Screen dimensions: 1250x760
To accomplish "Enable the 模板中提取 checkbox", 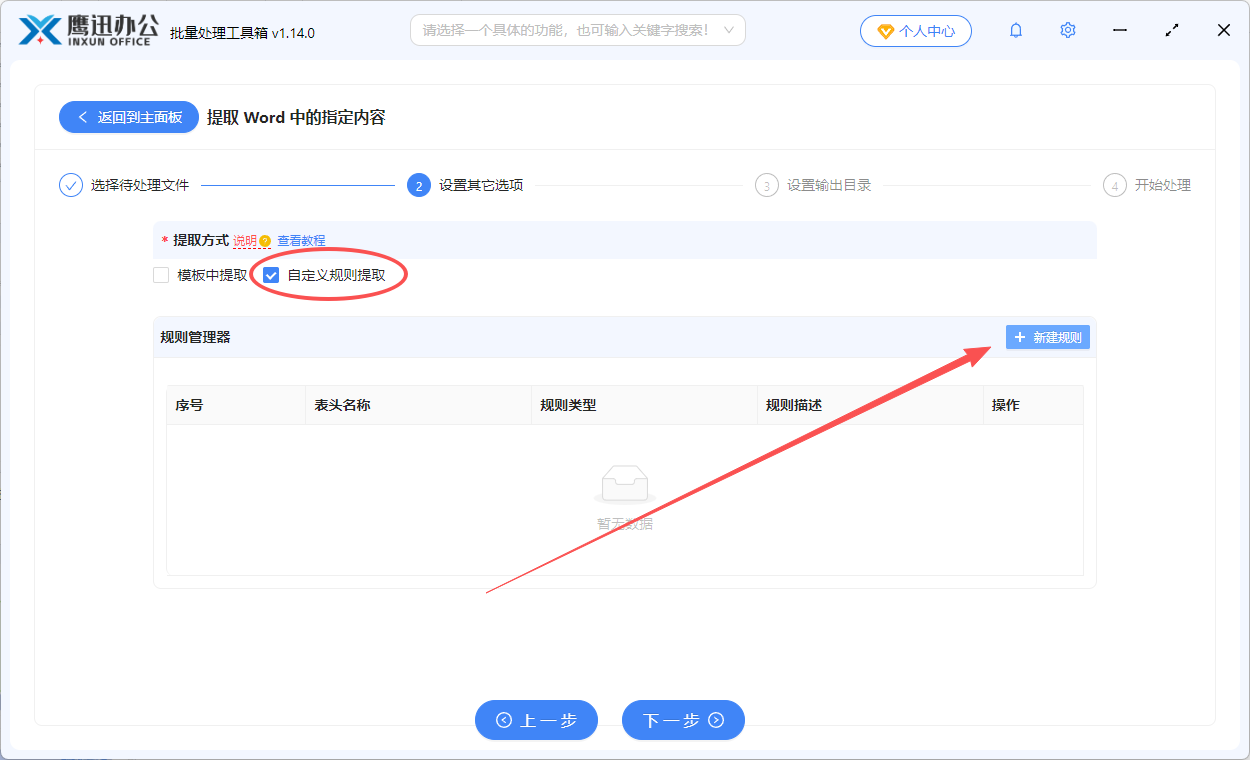I will click(x=161, y=274).
